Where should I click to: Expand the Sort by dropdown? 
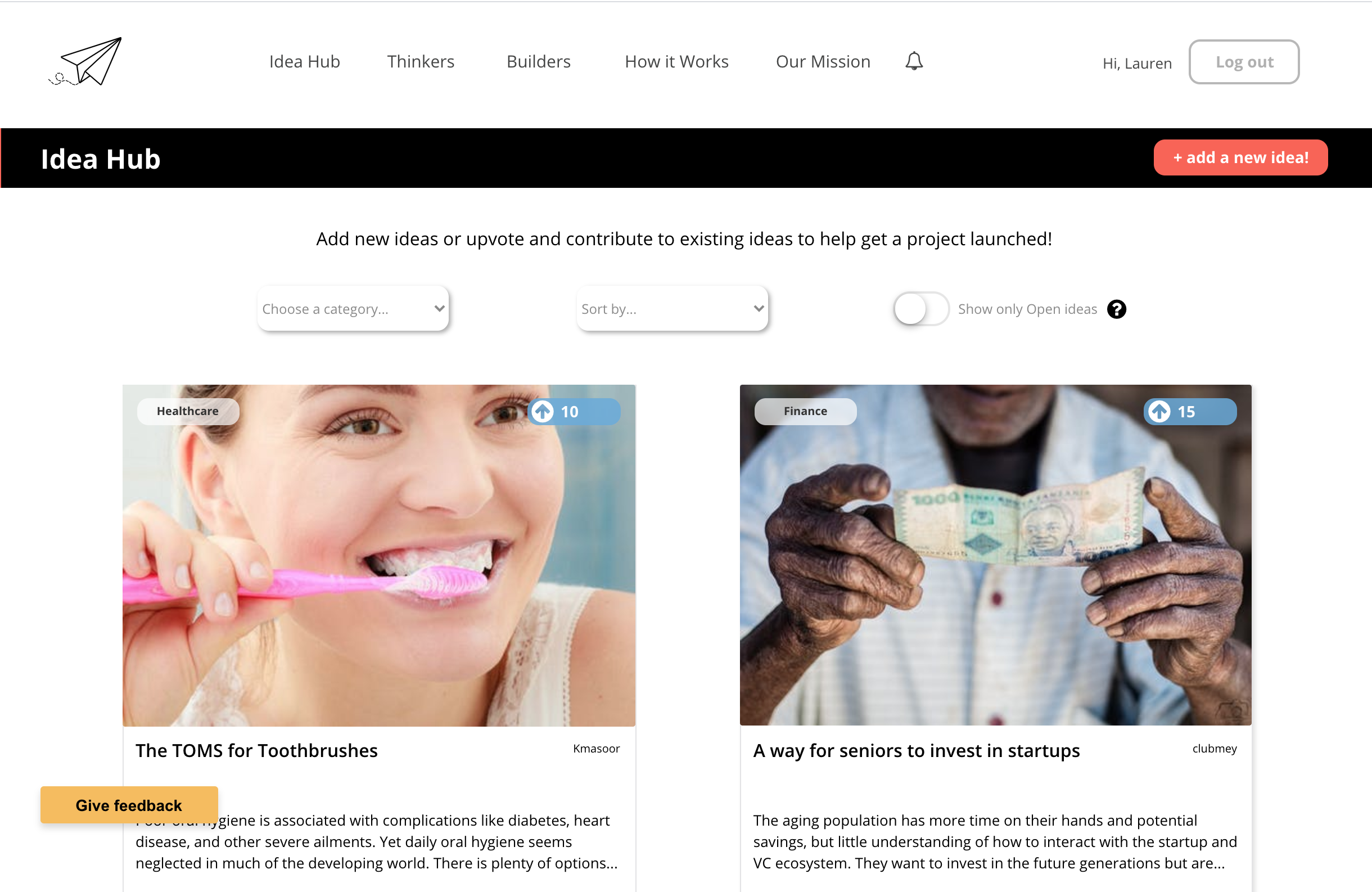pos(672,308)
